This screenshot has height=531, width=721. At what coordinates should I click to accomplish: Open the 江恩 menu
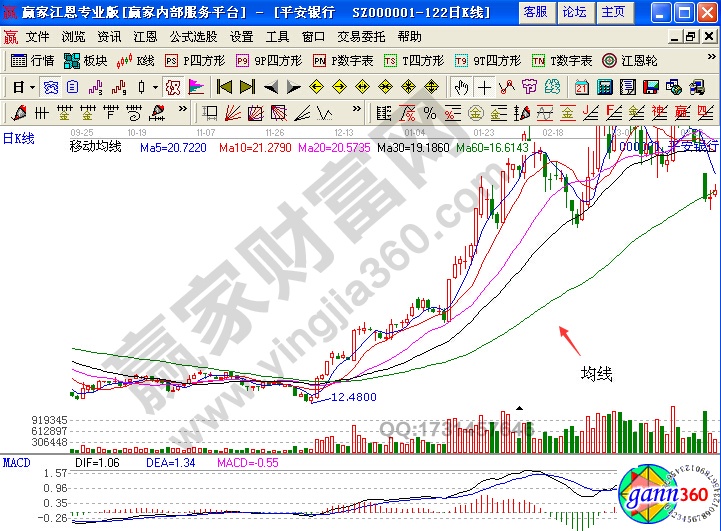[x=145, y=36]
